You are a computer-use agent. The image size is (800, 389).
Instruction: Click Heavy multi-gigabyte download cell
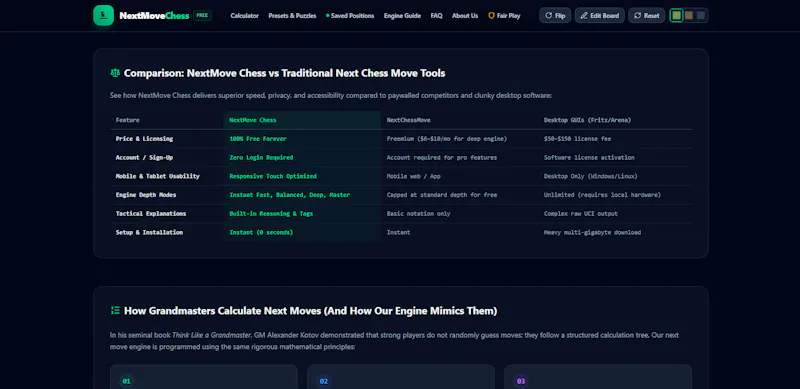point(592,232)
